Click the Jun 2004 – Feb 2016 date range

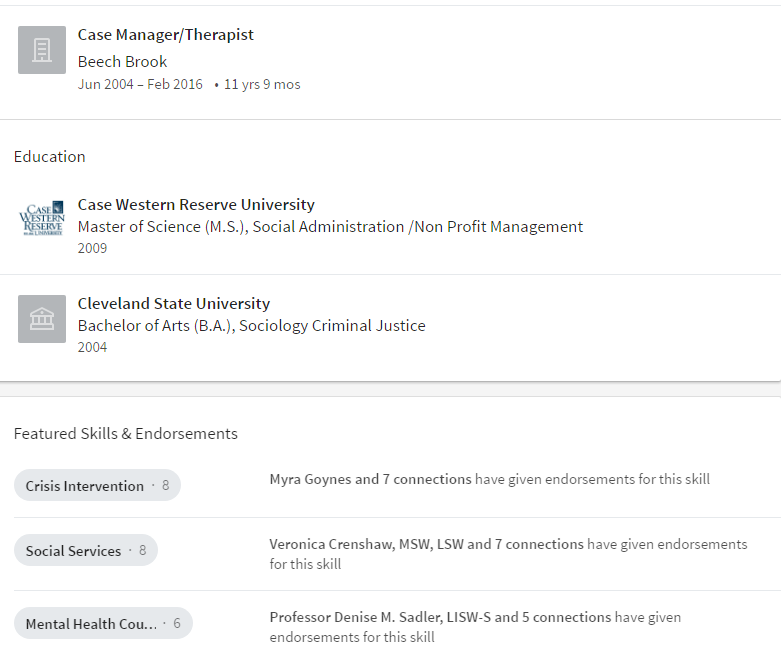coord(140,85)
